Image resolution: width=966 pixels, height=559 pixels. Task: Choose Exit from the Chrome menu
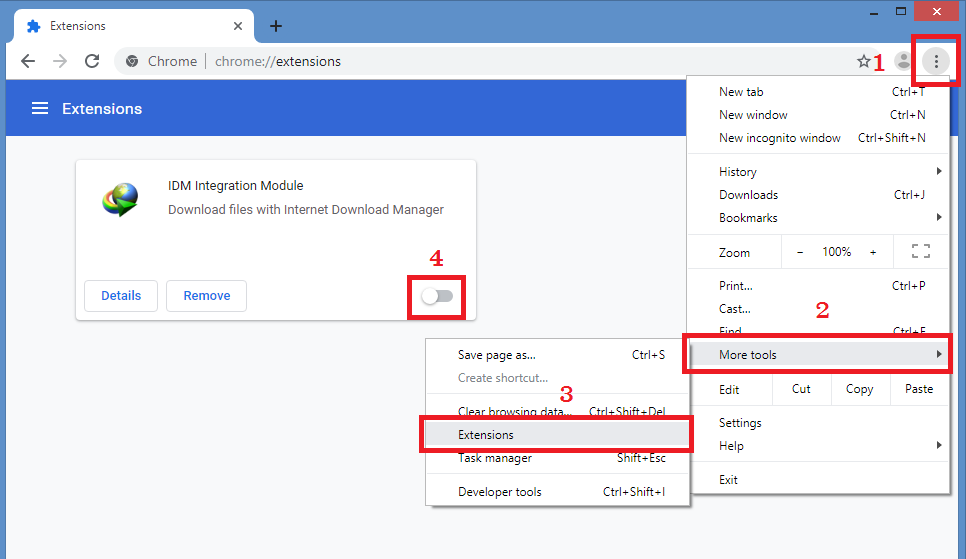(818, 479)
